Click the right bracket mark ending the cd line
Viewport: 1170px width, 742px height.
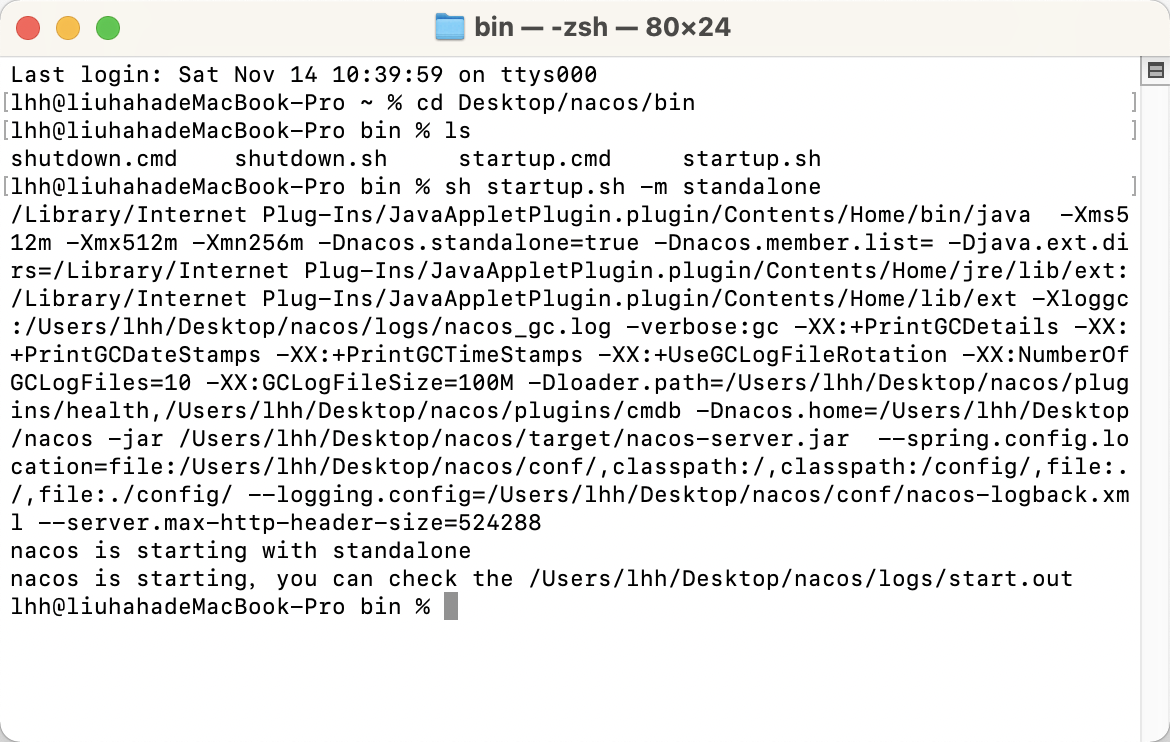point(1133,102)
